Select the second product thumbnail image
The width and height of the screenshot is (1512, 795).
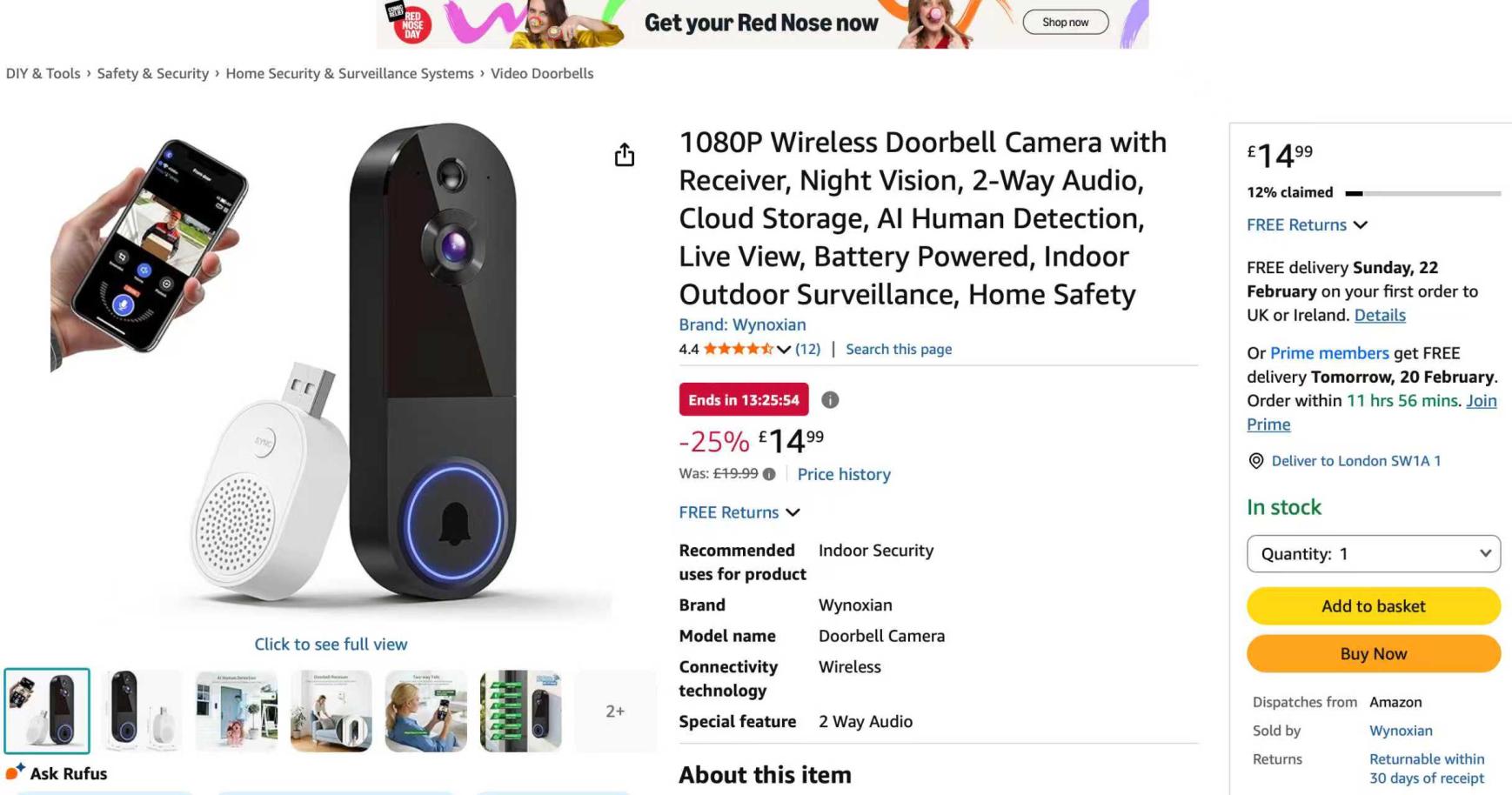(x=142, y=711)
